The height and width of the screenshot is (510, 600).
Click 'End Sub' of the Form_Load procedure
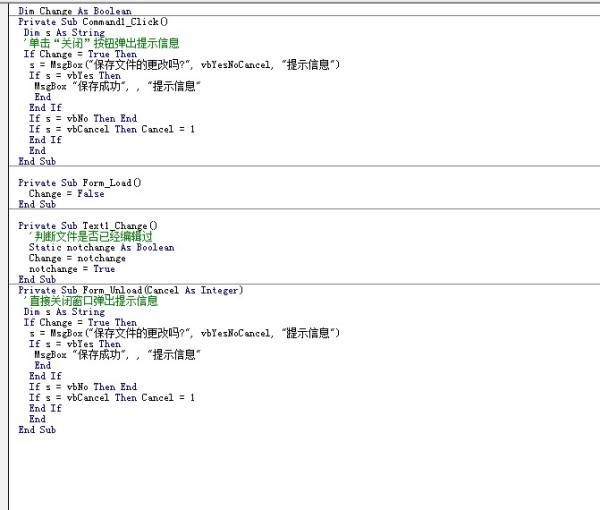point(37,204)
